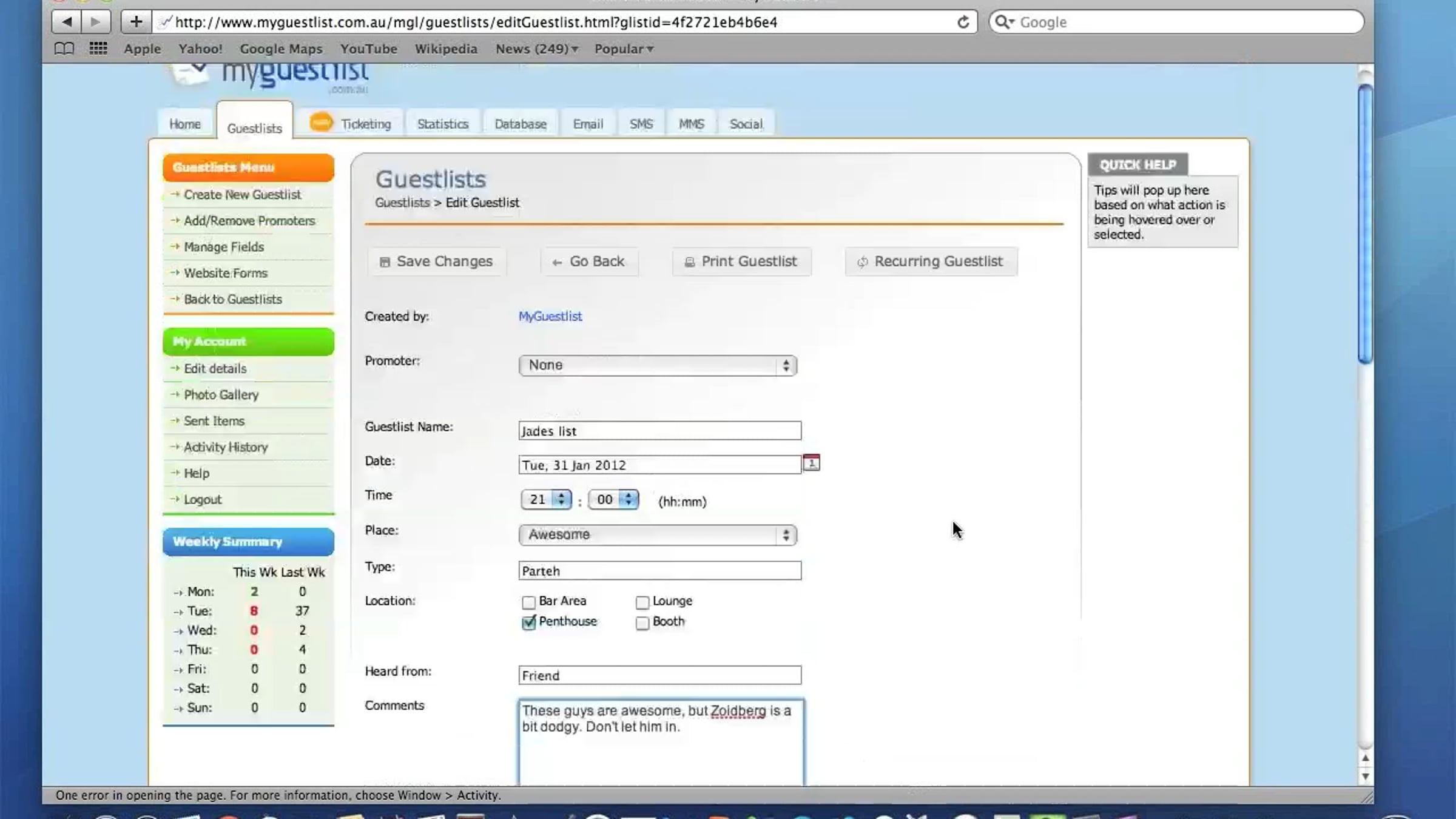Reload the page with the refresh icon

[963, 22]
